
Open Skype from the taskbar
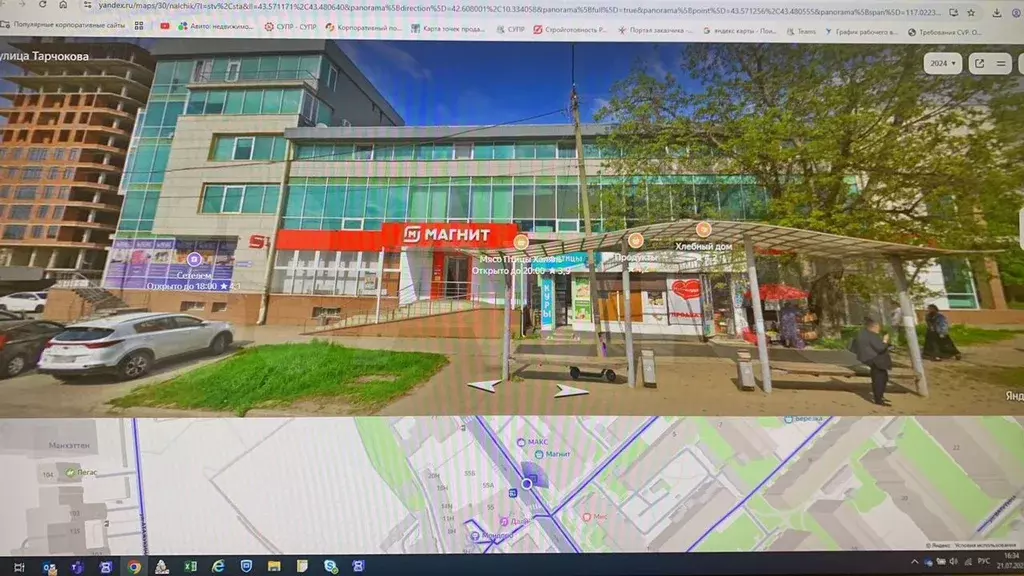coord(330,566)
